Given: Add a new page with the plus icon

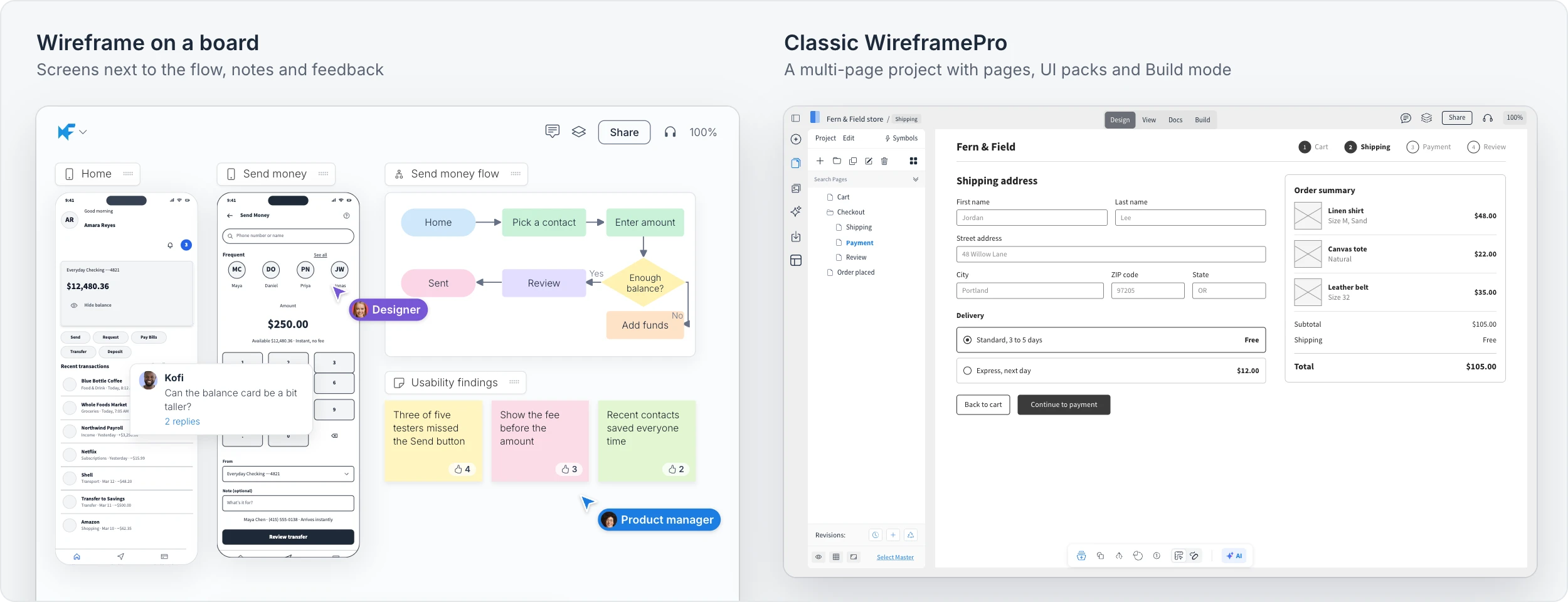Looking at the screenshot, I should click(820, 161).
